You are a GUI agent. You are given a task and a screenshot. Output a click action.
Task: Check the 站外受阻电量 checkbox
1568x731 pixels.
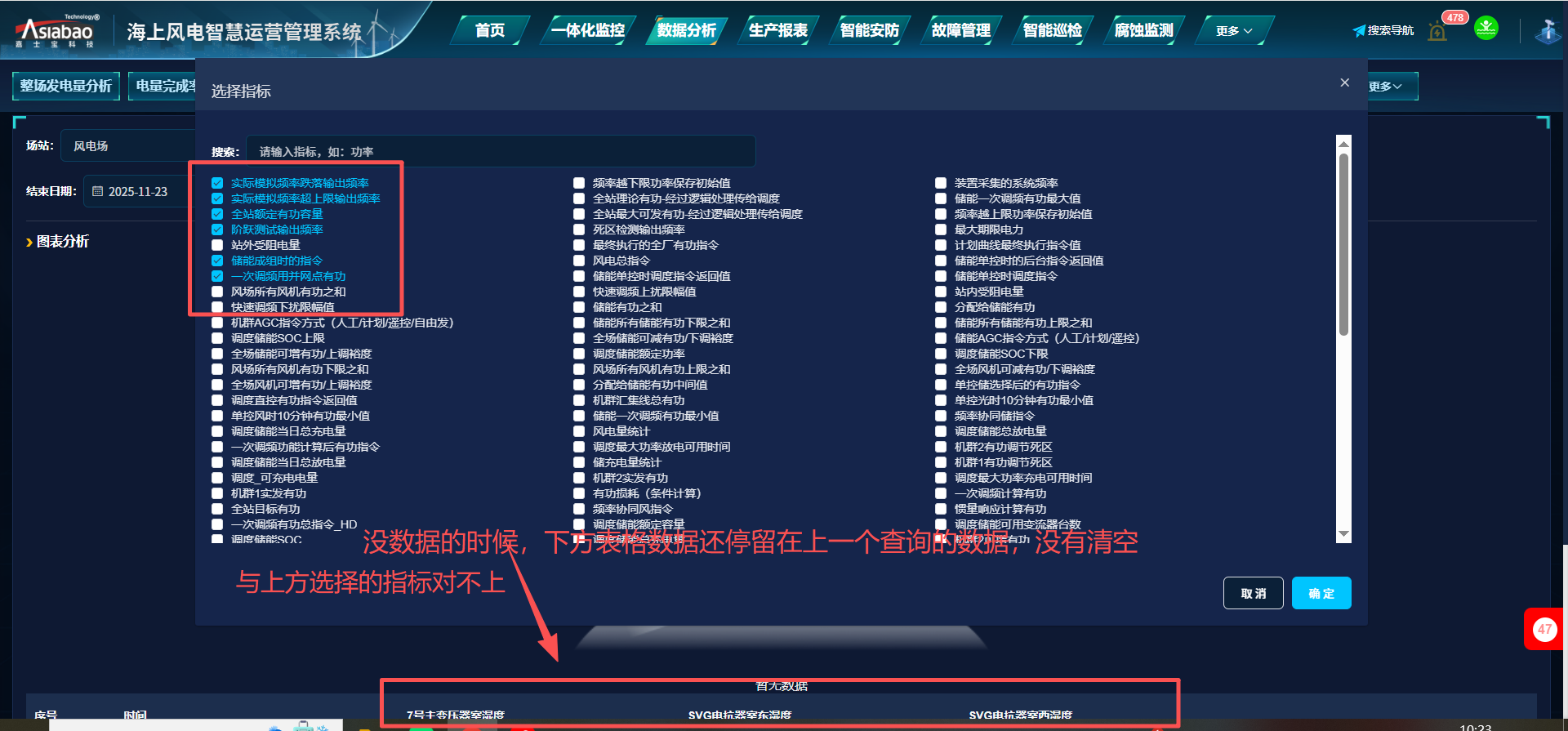click(x=217, y=245)
